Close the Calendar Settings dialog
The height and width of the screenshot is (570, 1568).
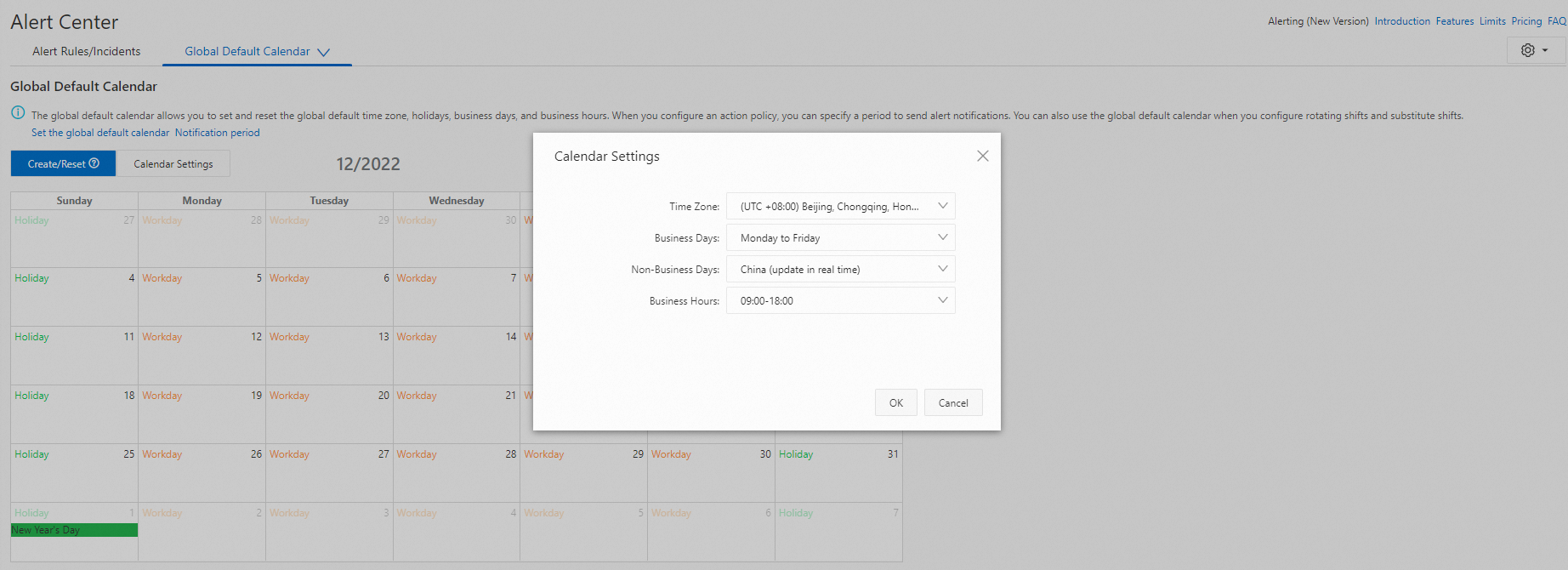point(982,157)
